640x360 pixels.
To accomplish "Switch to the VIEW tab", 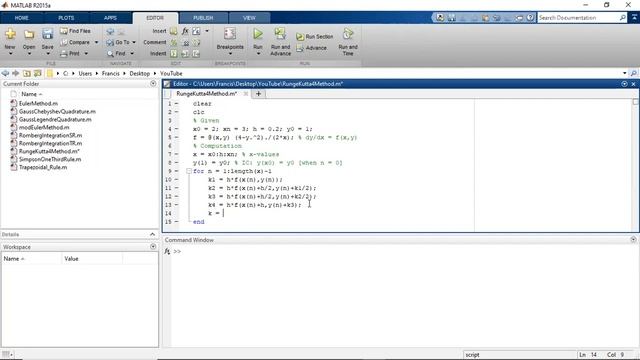I will point(249,18).
